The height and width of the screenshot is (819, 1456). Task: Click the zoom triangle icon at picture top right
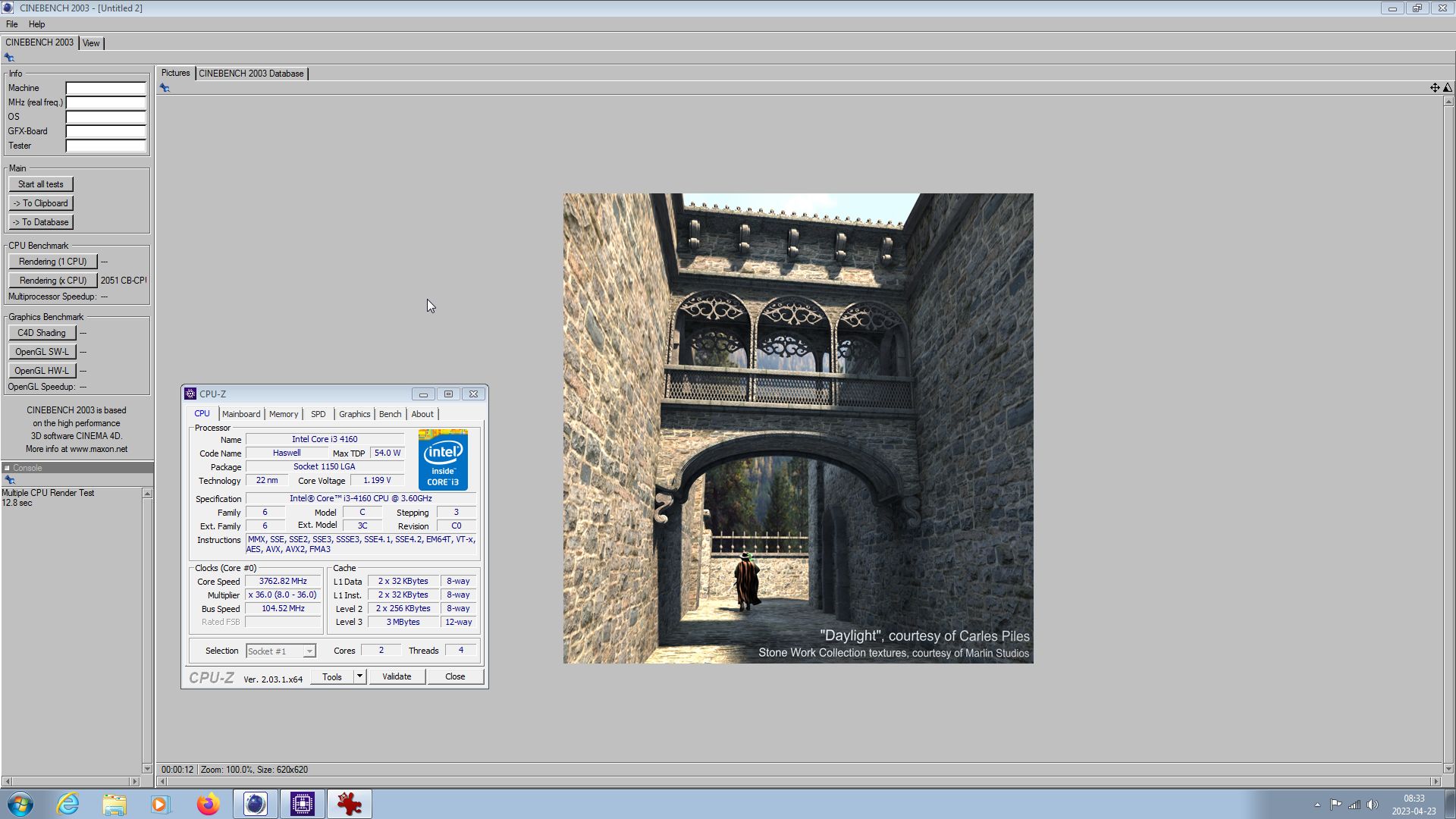pyautogui.click(x=1448, y=88)
